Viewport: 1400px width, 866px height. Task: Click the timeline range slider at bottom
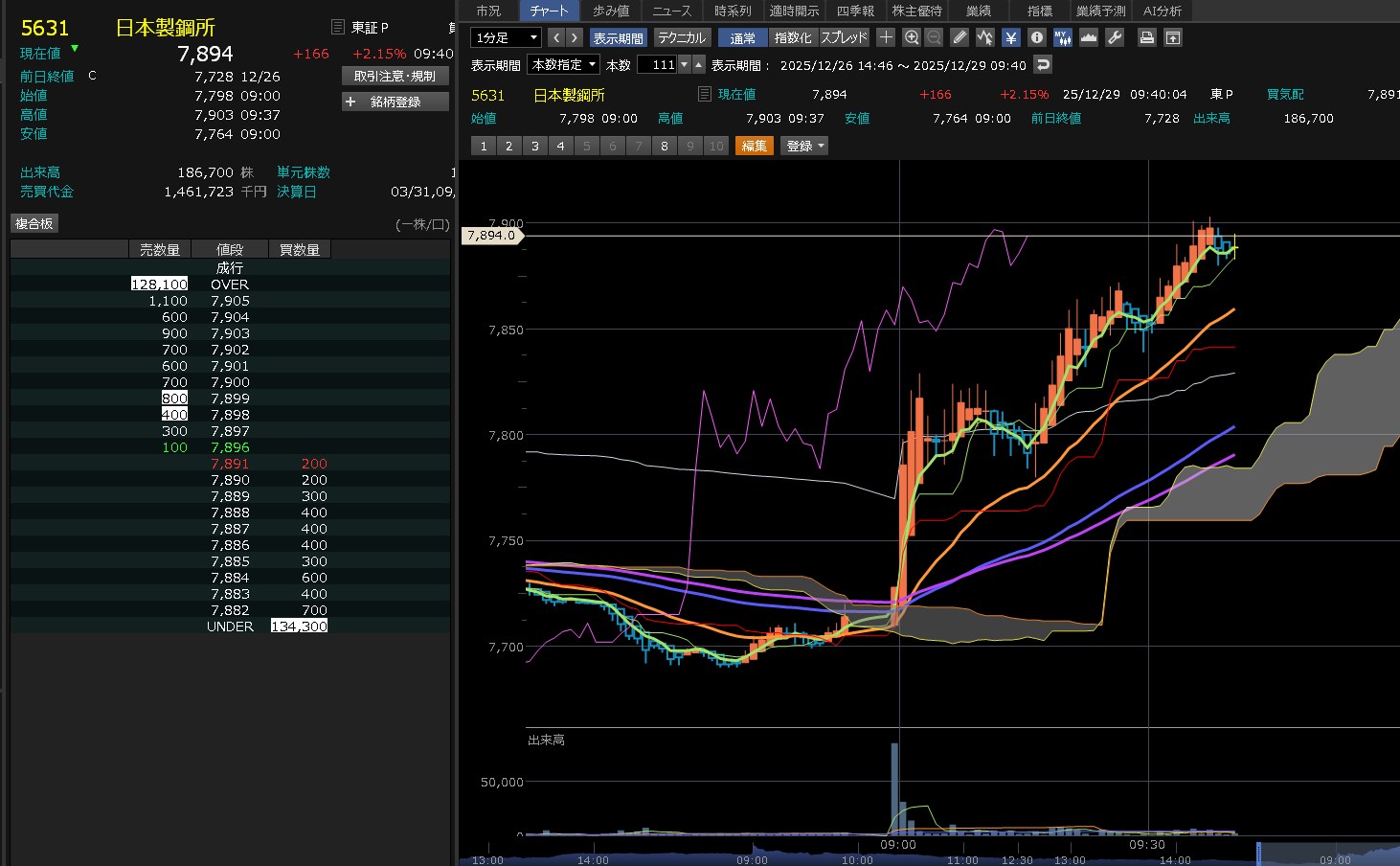pos(1258,854)
